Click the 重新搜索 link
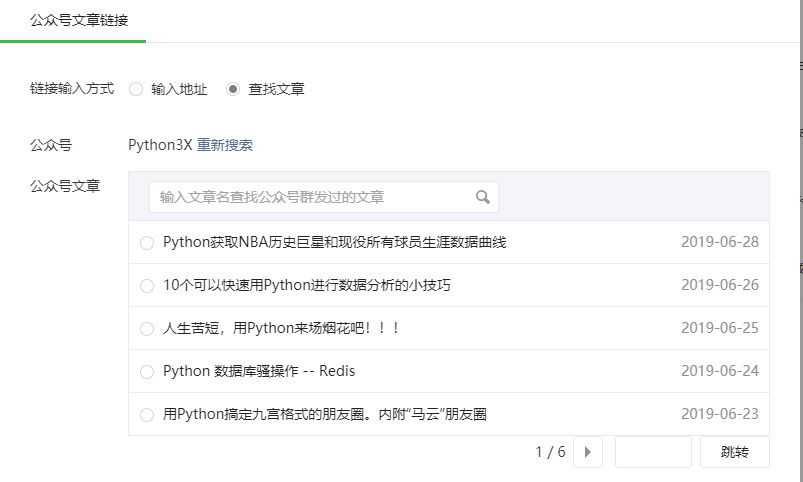Image resolution: width=803 pixels, height=482 pixels. click(225, 145)
